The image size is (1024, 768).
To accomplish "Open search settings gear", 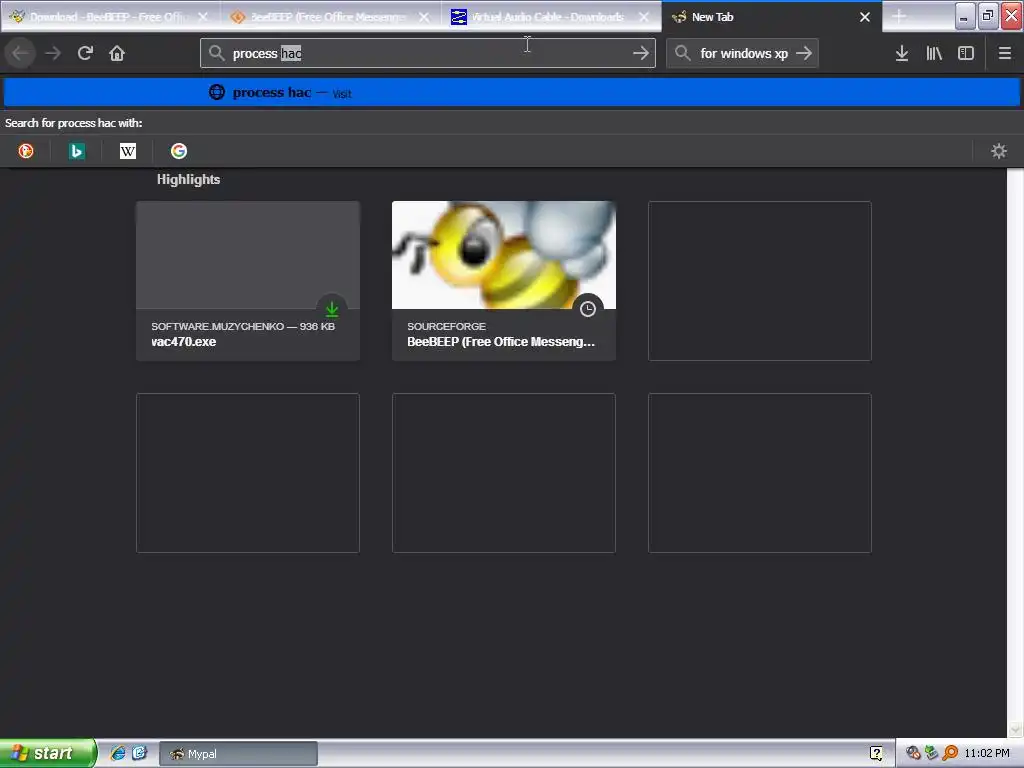I will 999,151.
